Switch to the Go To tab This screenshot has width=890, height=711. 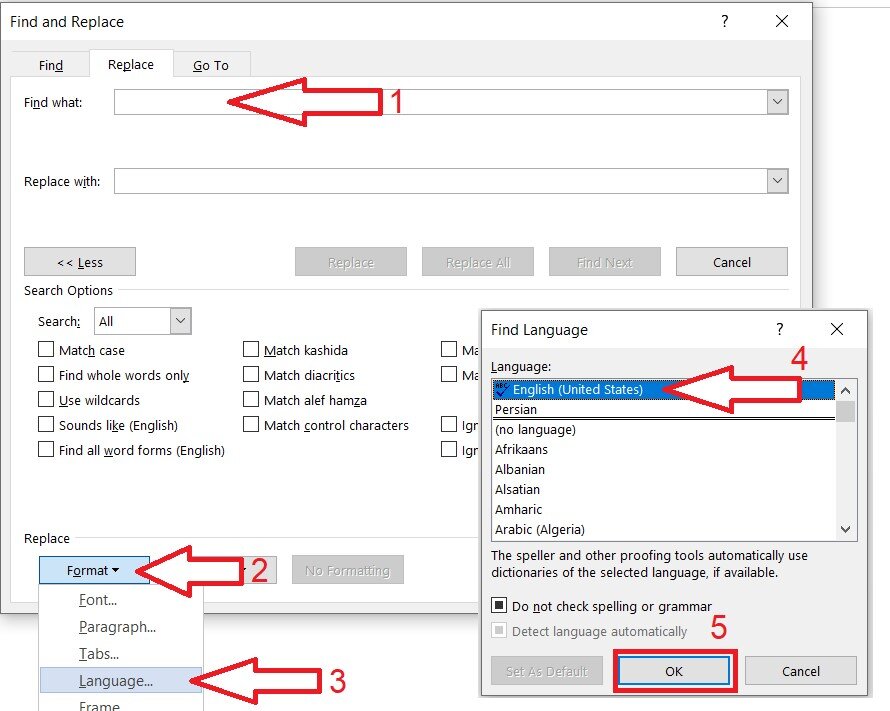click(210, 66)
